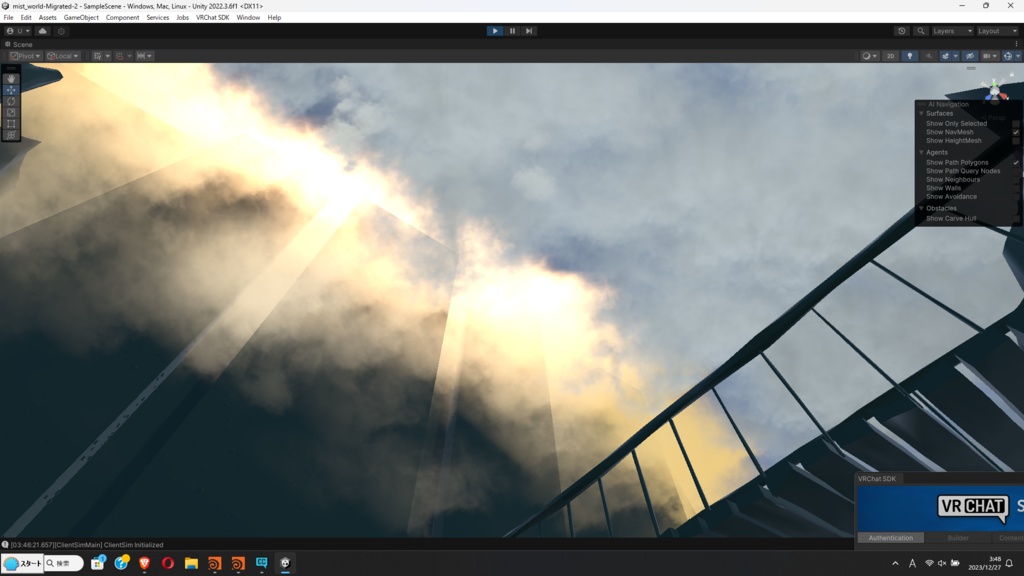Screen dimensions: 1024x576
Task: Toggle scene lighting lightbulb
Action: coord(910,56)
